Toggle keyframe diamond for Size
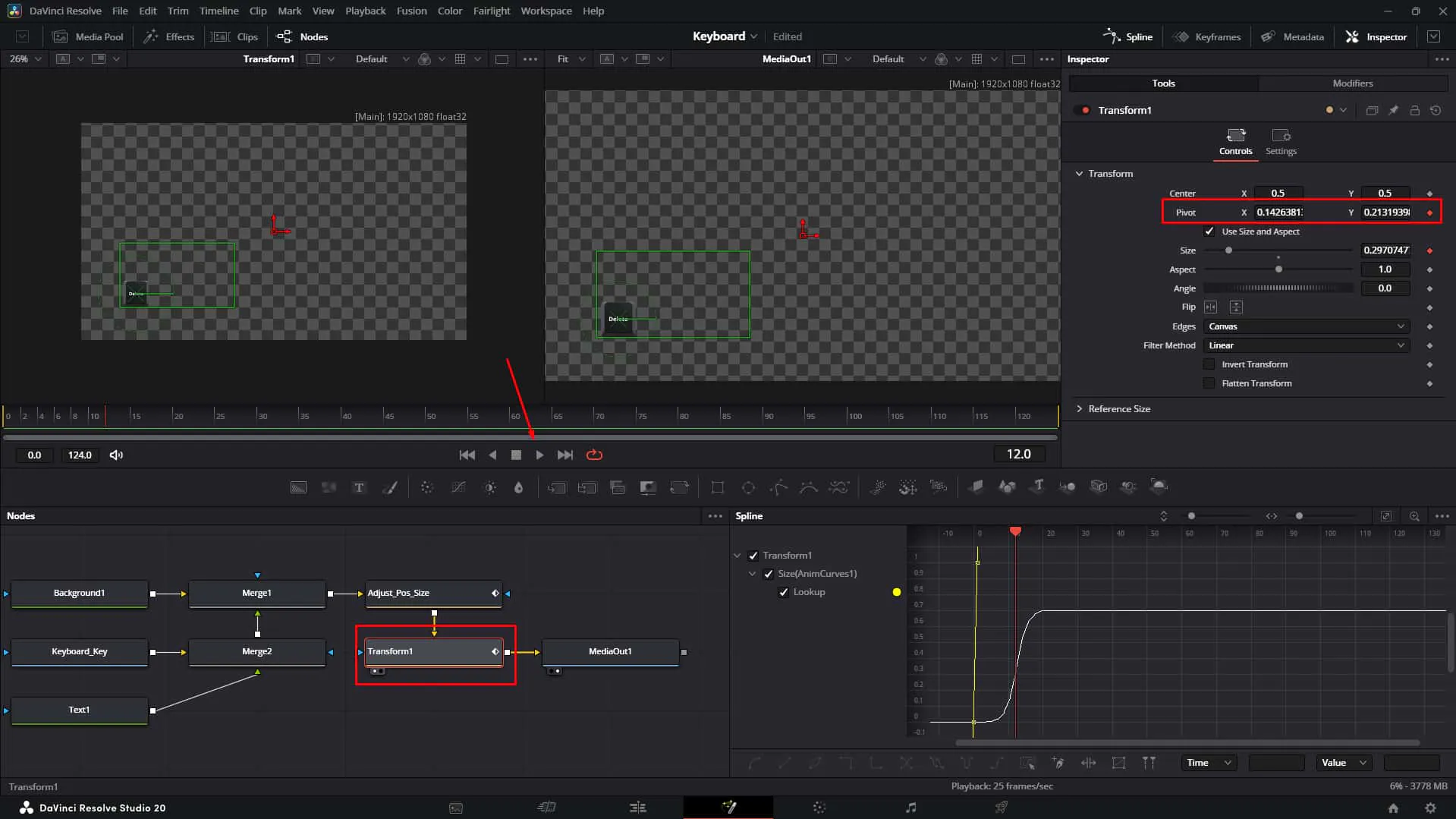 [1429, 250]
